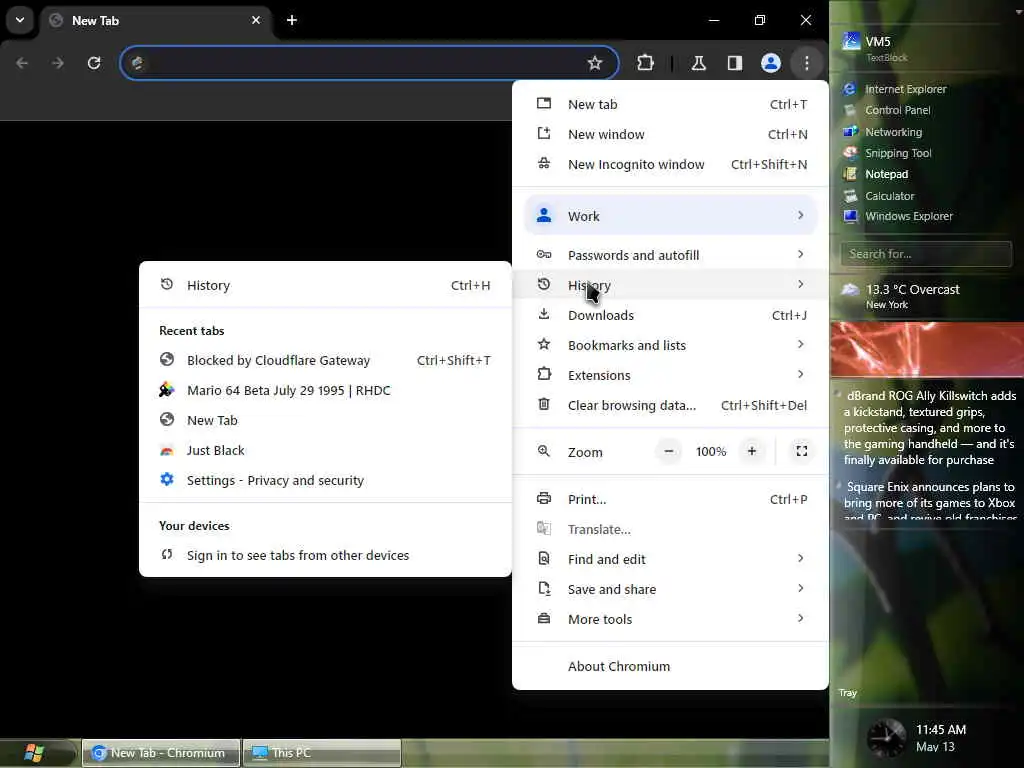Click the forward navigation arrow
The width and height of the screenshot is (1024, 768).
(58, 63)
